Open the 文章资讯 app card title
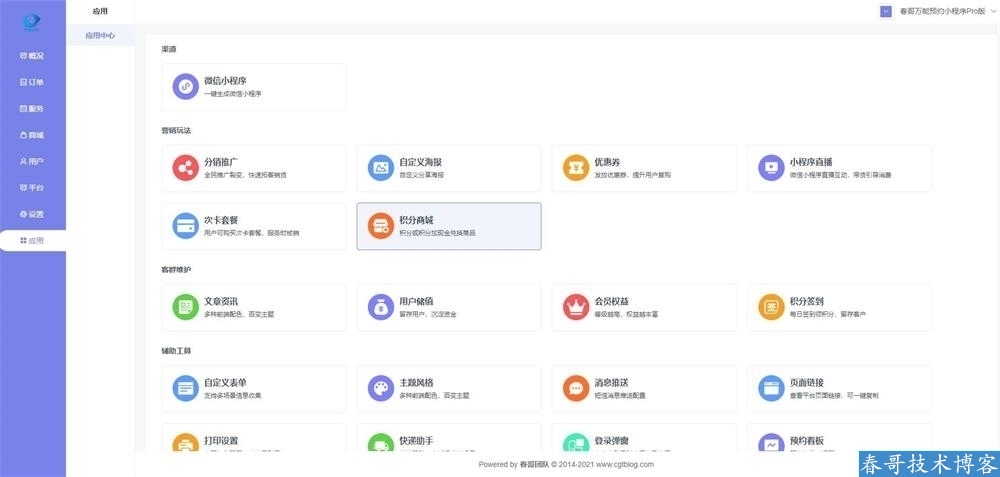 [x=220, y=301]
